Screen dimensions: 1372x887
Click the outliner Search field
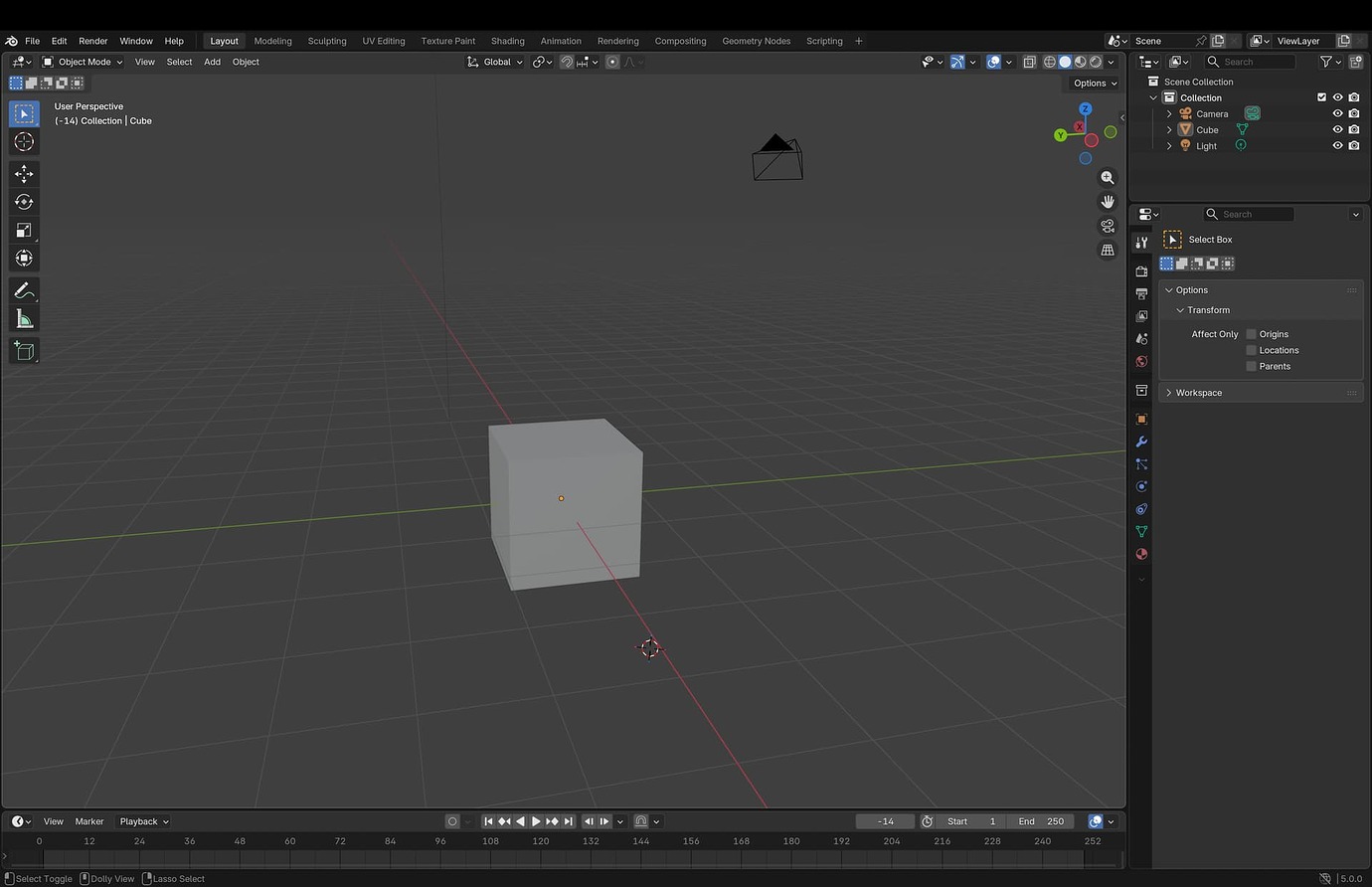click(x=1250, y=62)
